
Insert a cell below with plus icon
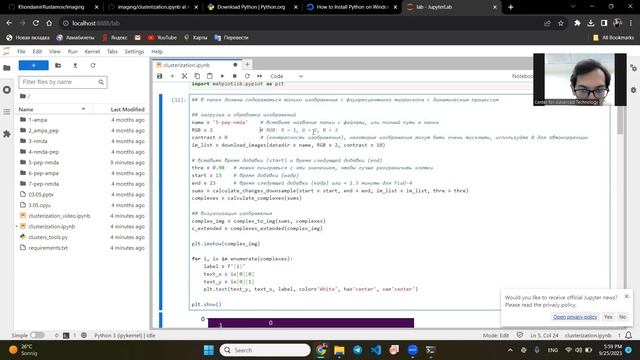coord(172,76)
